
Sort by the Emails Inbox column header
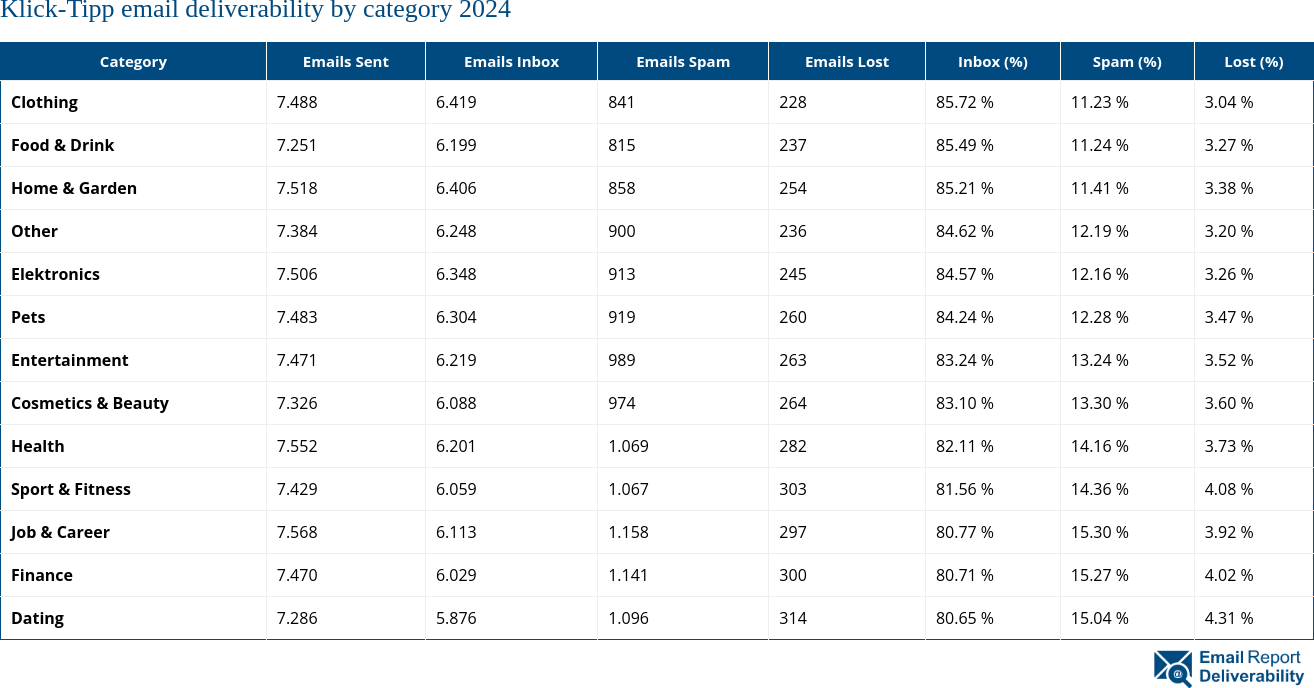point(511,61)
